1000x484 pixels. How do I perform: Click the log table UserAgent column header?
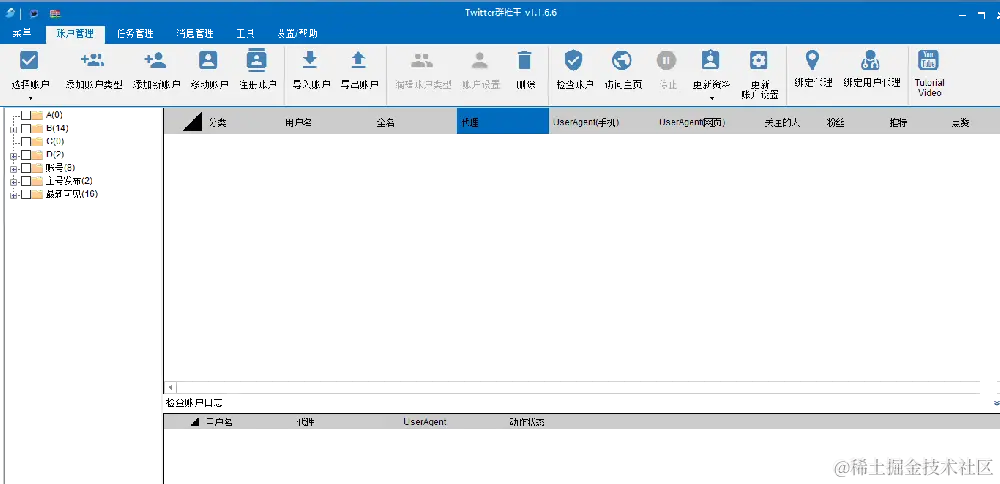click(425, 422)
